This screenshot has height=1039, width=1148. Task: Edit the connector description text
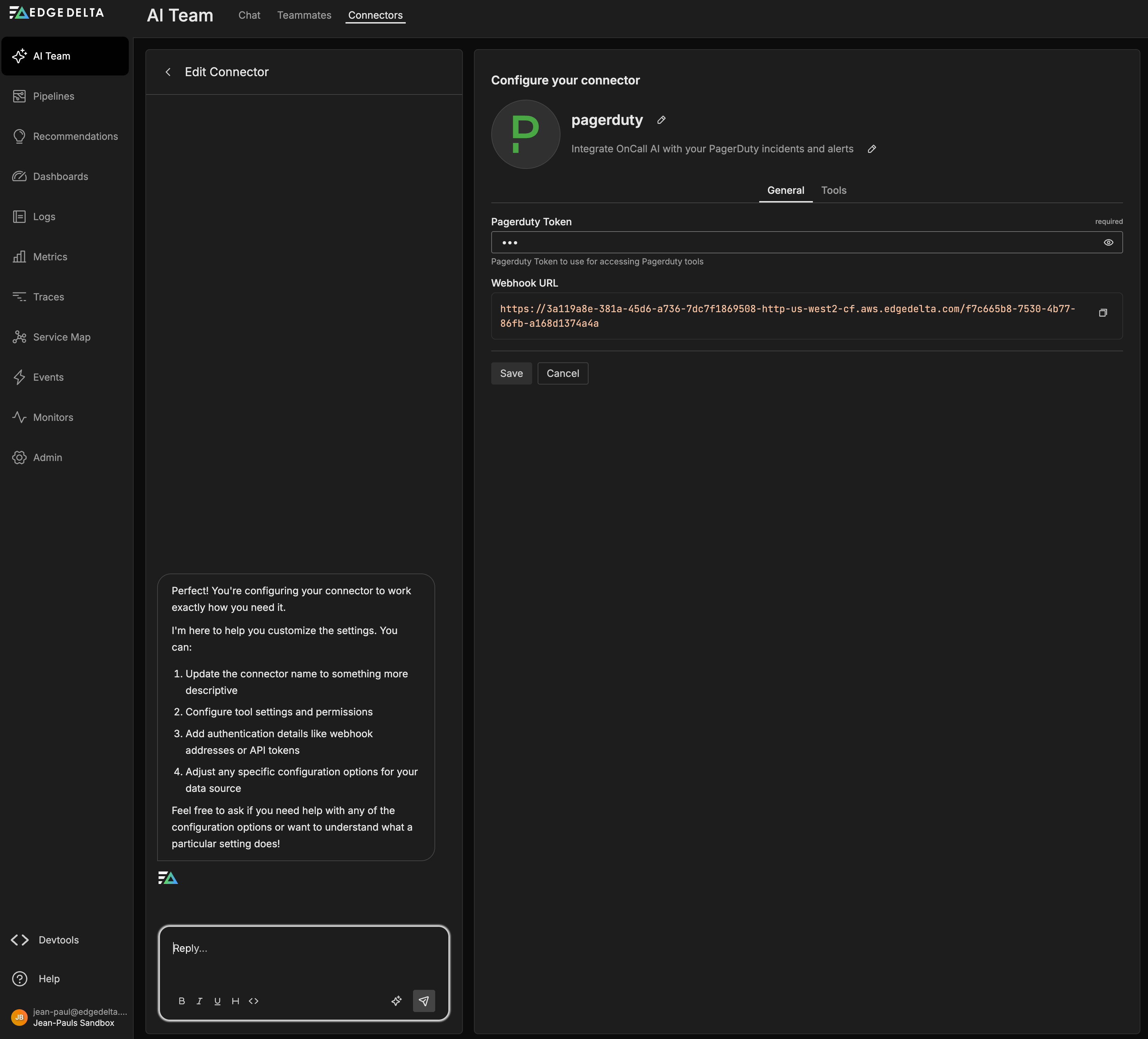click(x=871, y=149)
